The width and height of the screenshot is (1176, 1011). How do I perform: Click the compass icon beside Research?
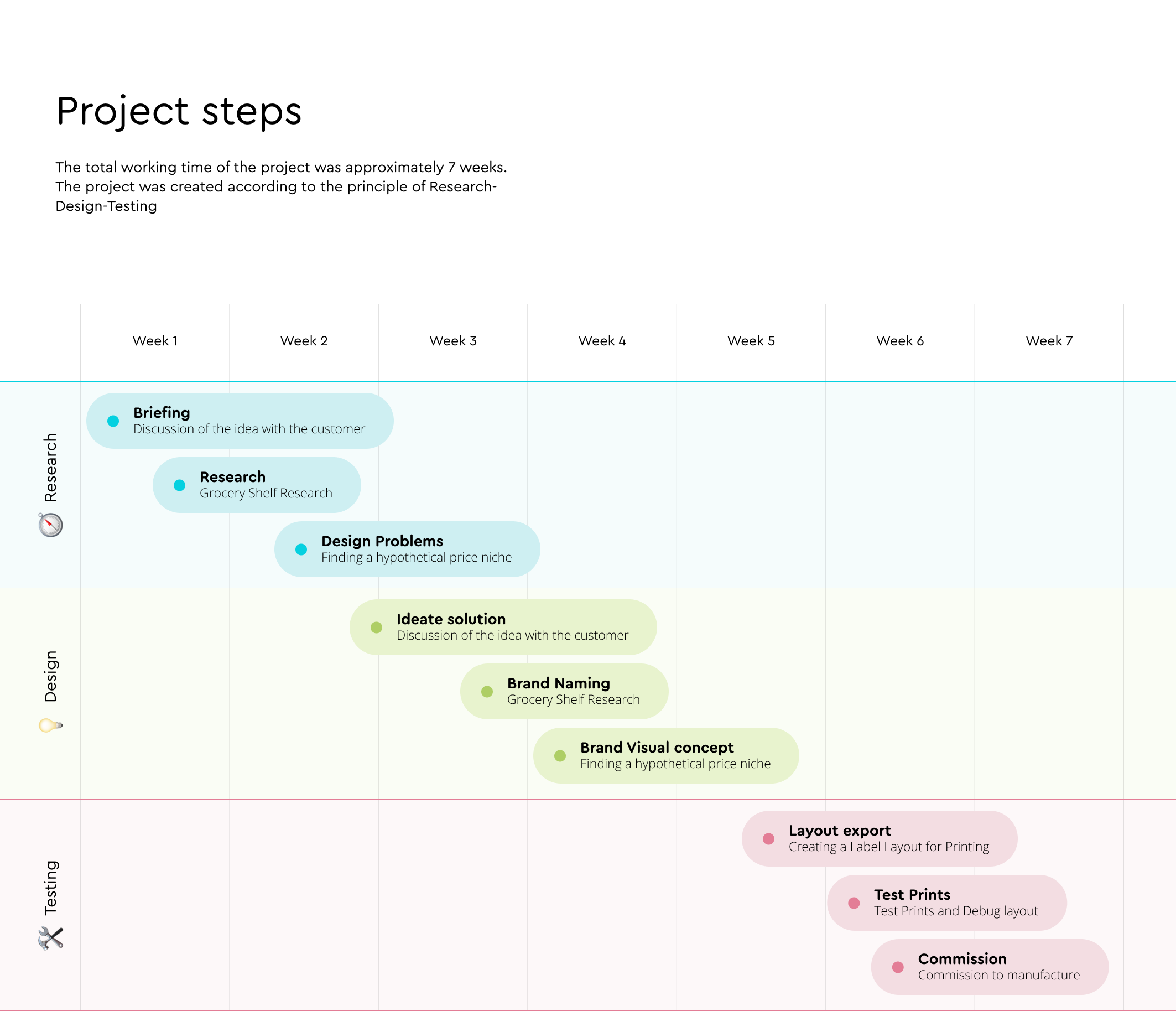point(50,525)
